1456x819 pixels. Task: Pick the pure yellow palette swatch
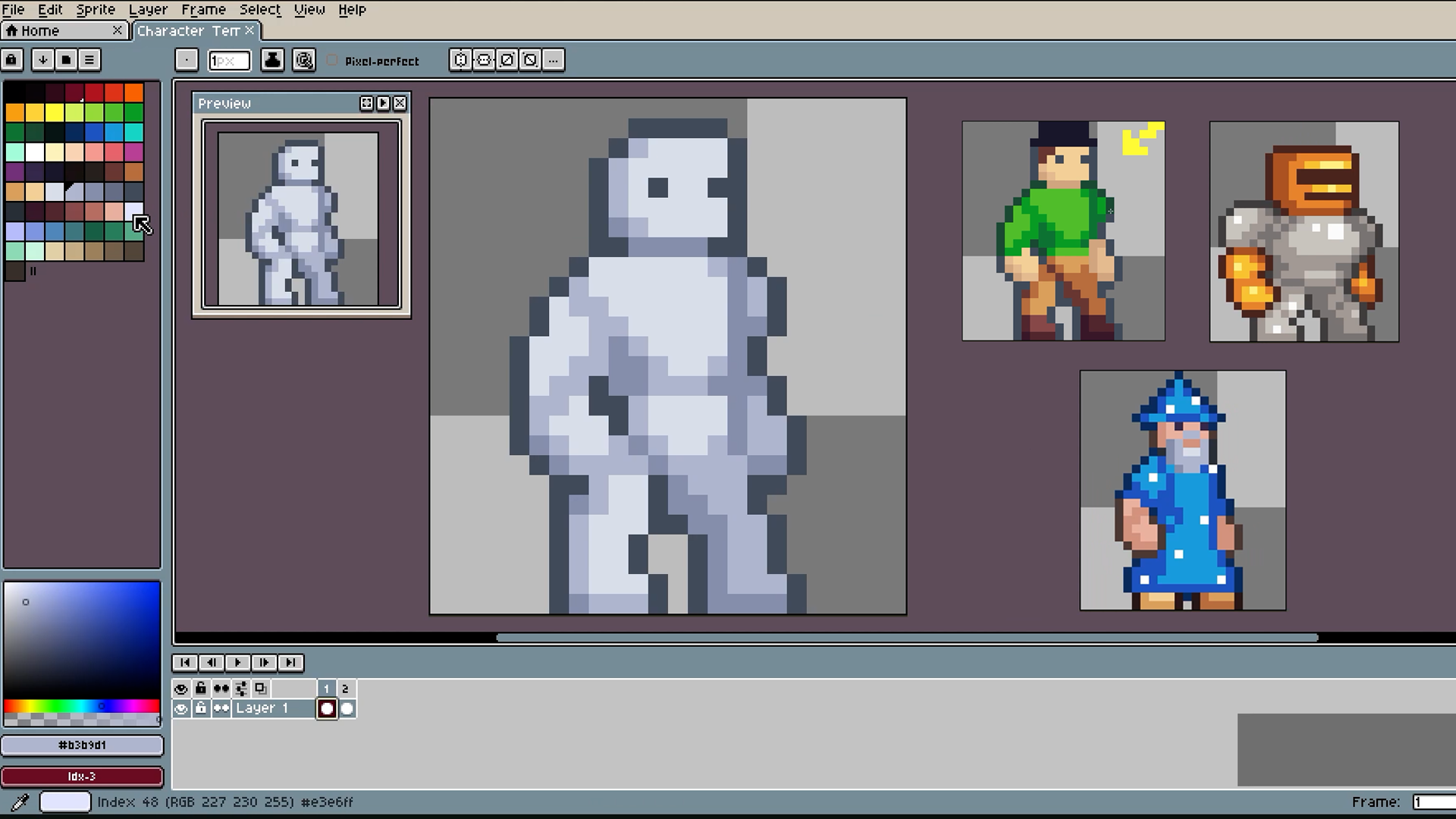coord(55,113)
